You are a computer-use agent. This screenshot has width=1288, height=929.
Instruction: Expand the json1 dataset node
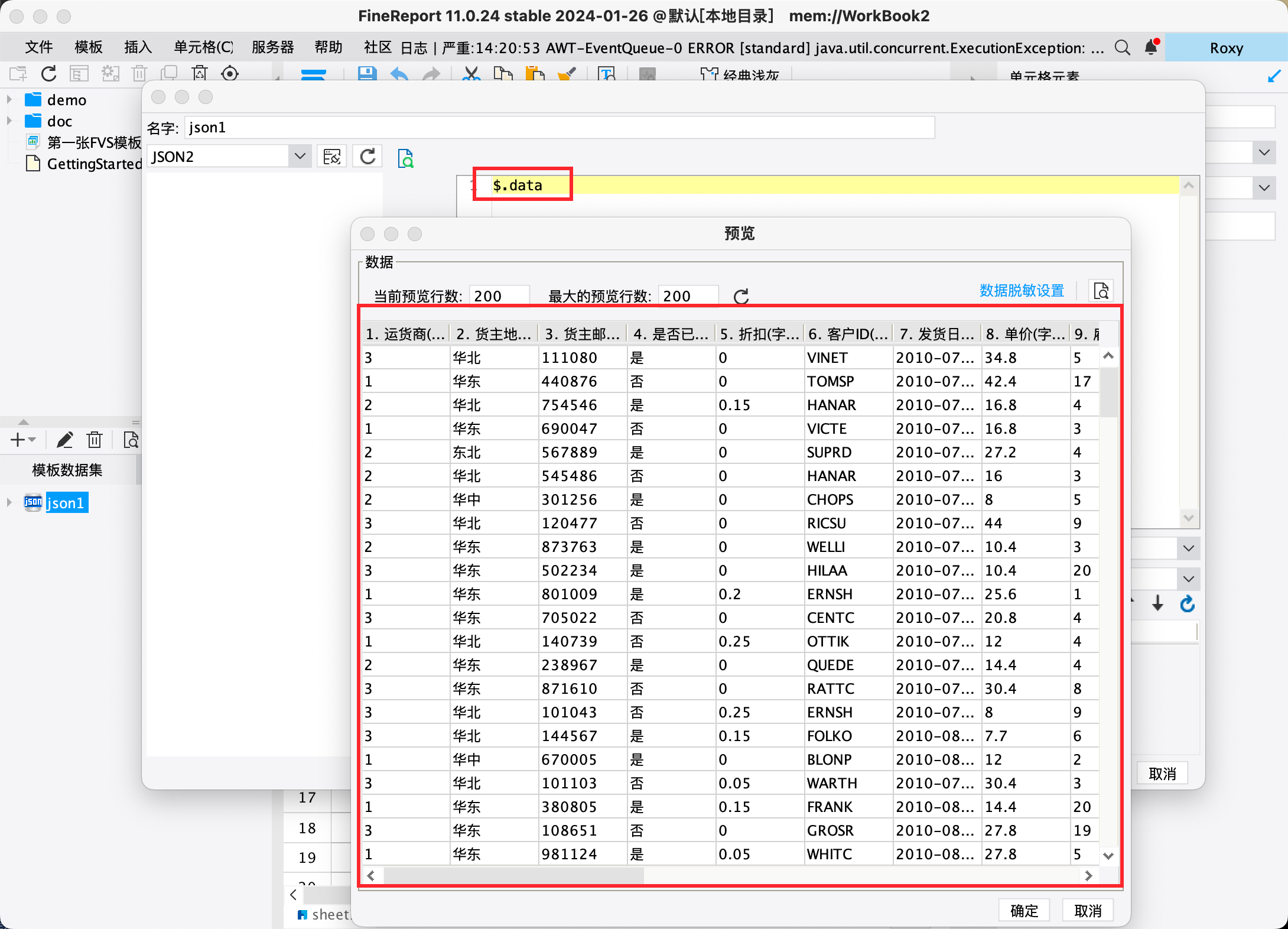(x=9, y=503)
